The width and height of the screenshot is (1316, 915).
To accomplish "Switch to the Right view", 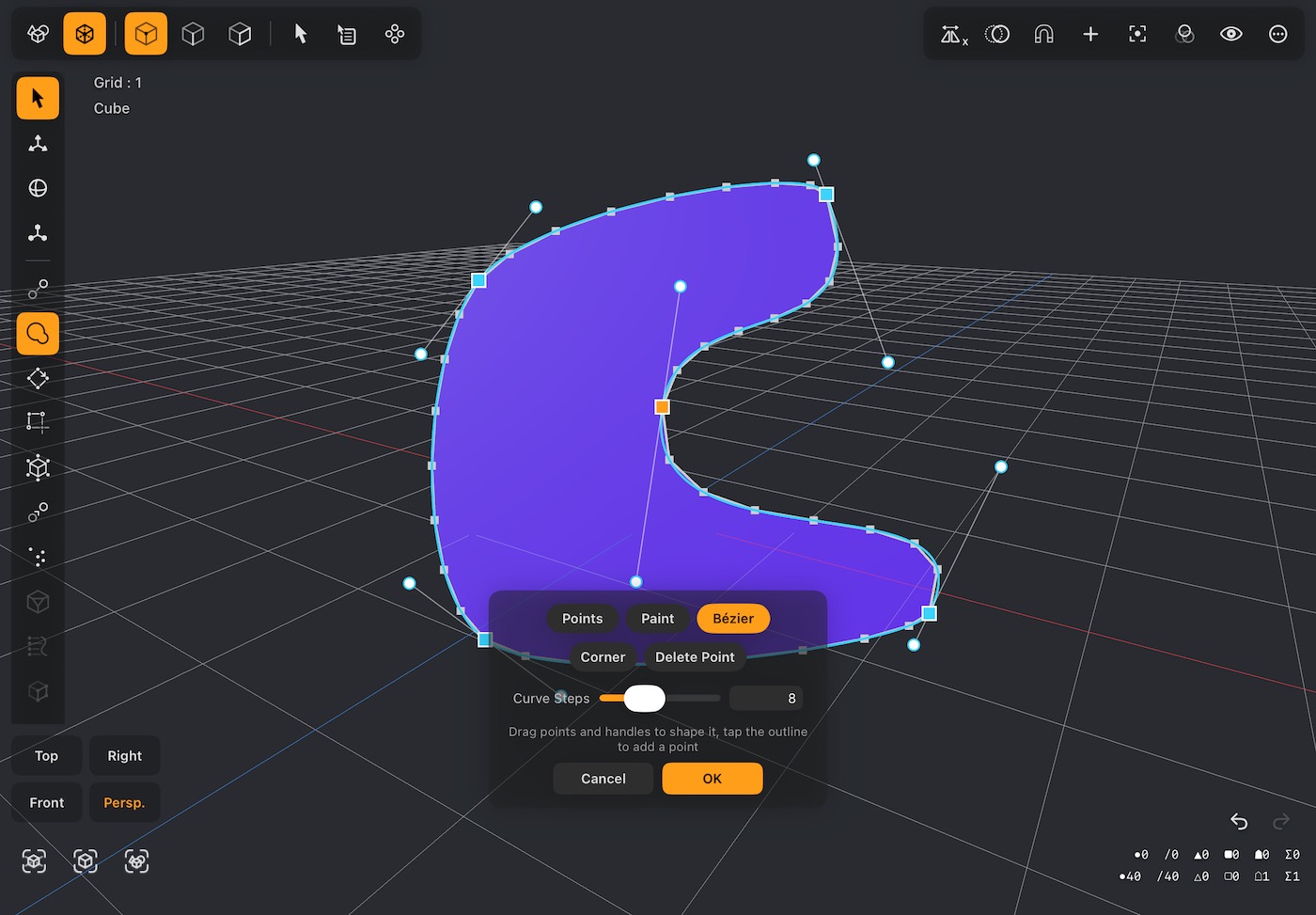I will (x=124, y=756).
